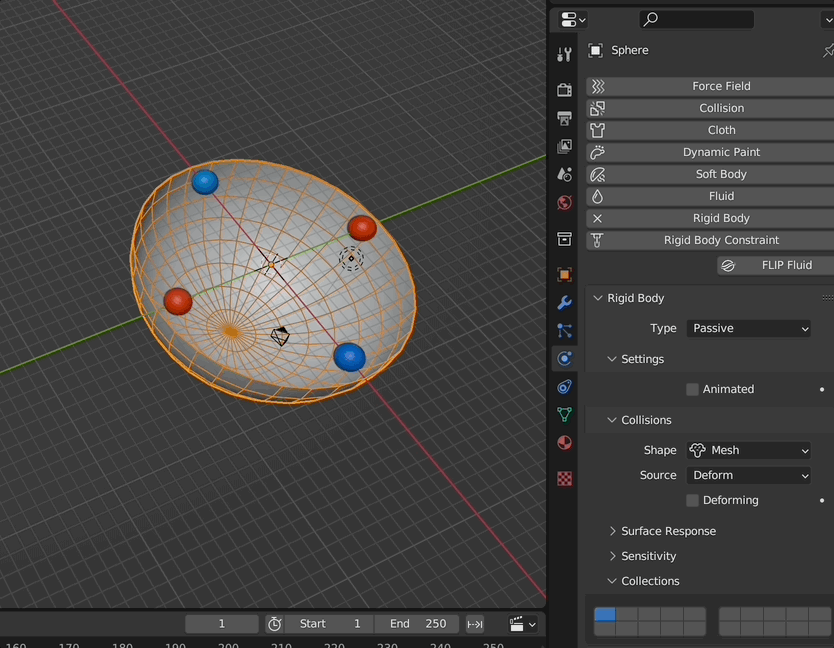Image resolution: width=834 pixels, height=648 pixels.
Task: Animate the Animated property dot
Action: click(822, 389)
